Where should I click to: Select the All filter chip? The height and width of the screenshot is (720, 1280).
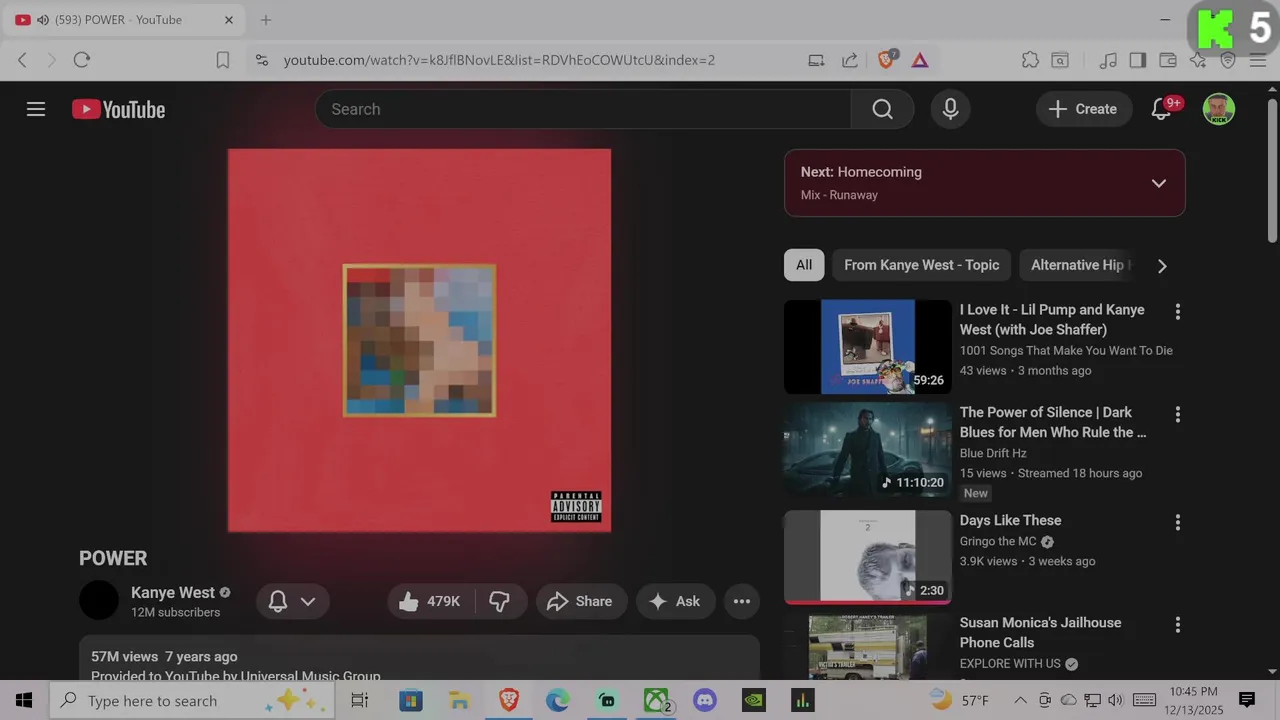click(x=804, y=265)
